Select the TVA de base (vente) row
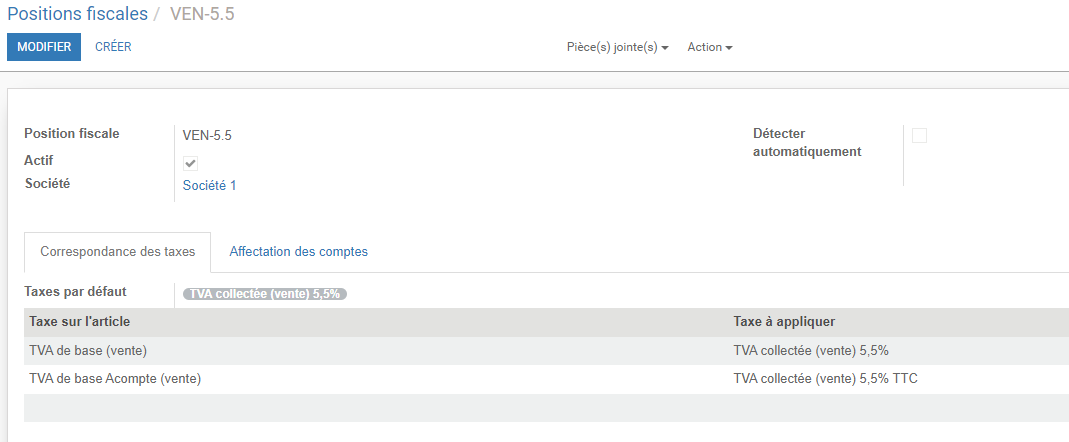The height and width of the screenshot is (442, 1069). point(547,351)
